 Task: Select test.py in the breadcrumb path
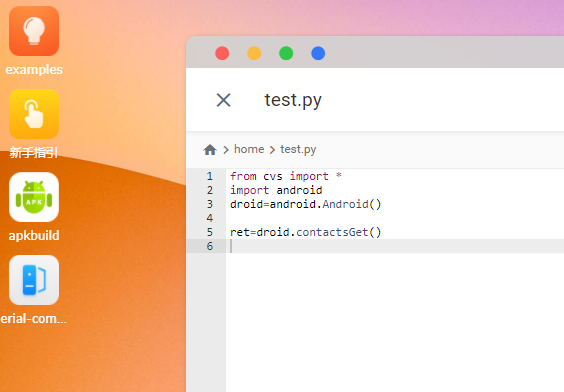coord(298,150)
